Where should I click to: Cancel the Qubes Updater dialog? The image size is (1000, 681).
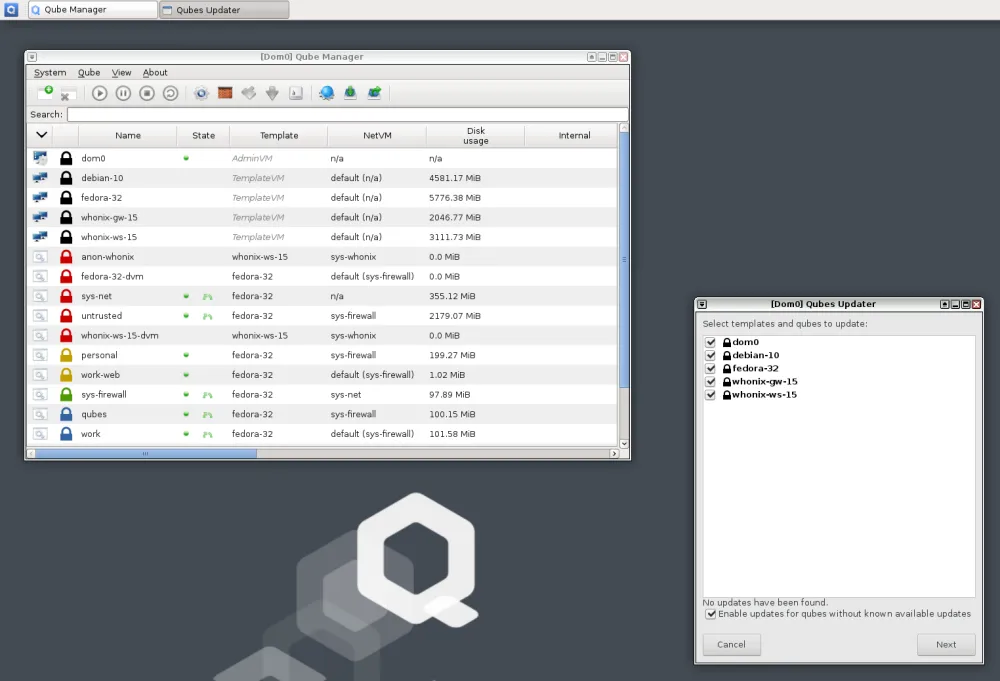(x=731, y=644)
